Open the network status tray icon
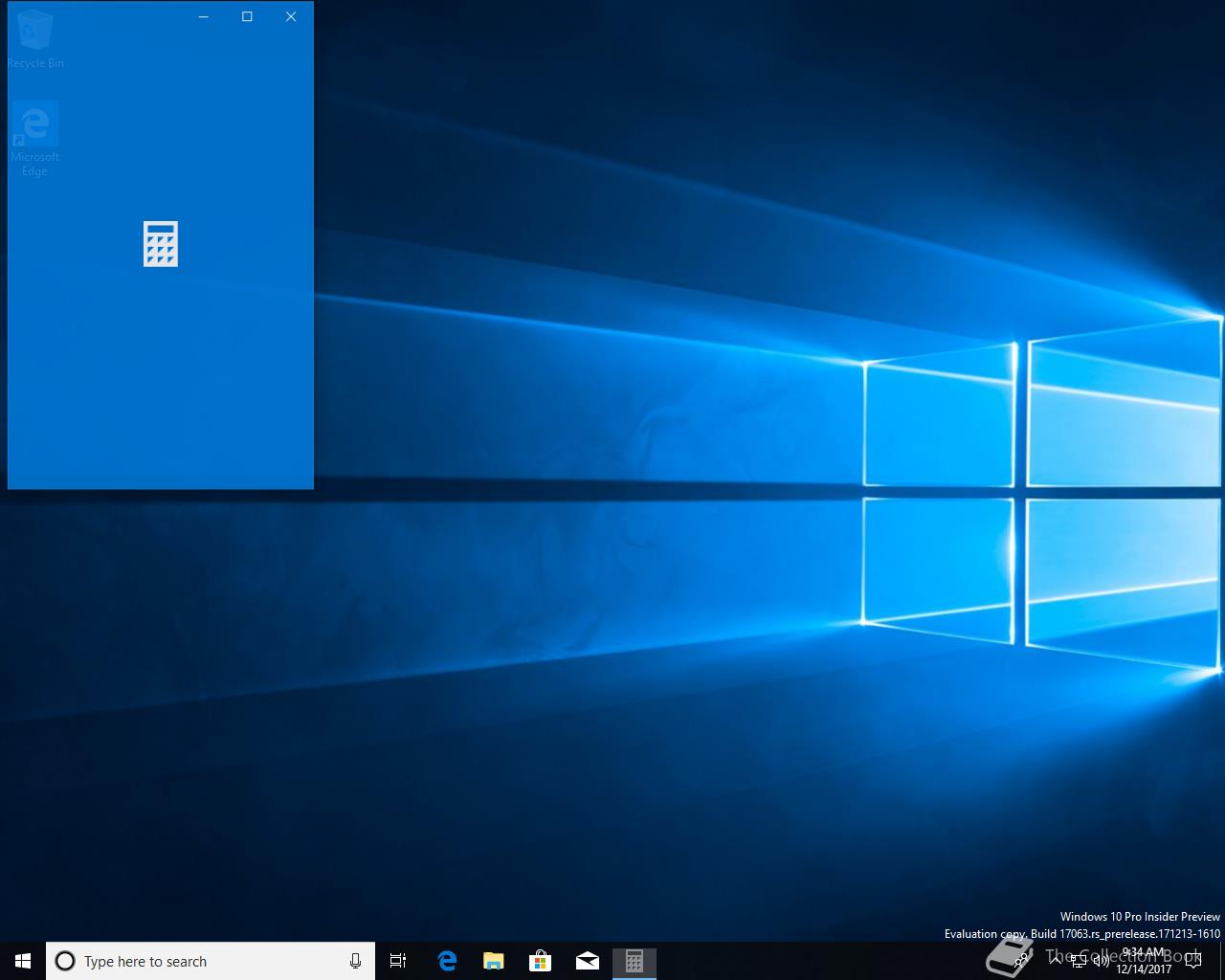This screenshot has width=1225, height=980. 1079,961
